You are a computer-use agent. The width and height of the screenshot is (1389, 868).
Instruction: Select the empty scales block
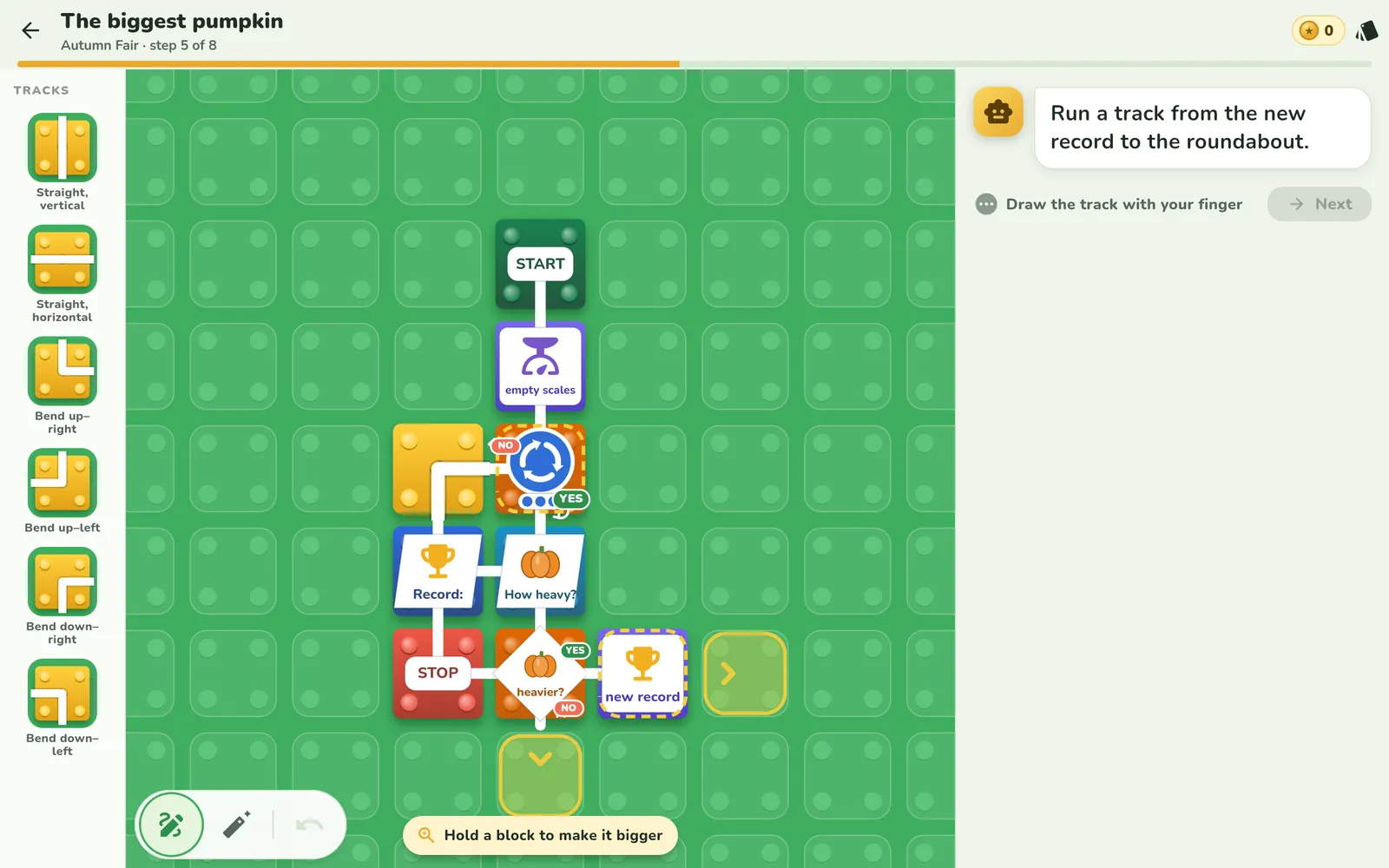pyautogui.click(x=540, y=366)
